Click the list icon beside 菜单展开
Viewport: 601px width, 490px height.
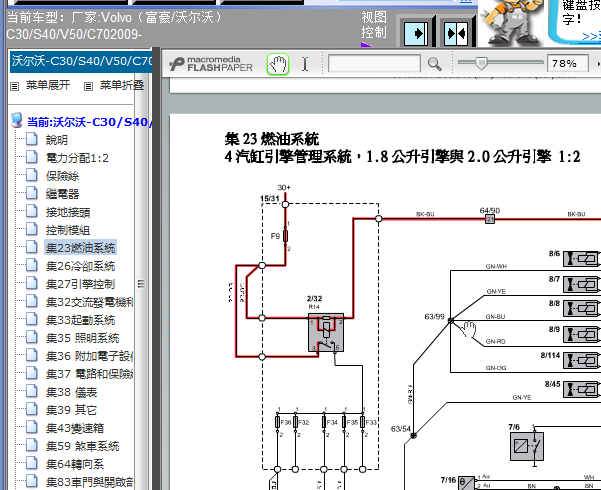[x=15, y=86]
